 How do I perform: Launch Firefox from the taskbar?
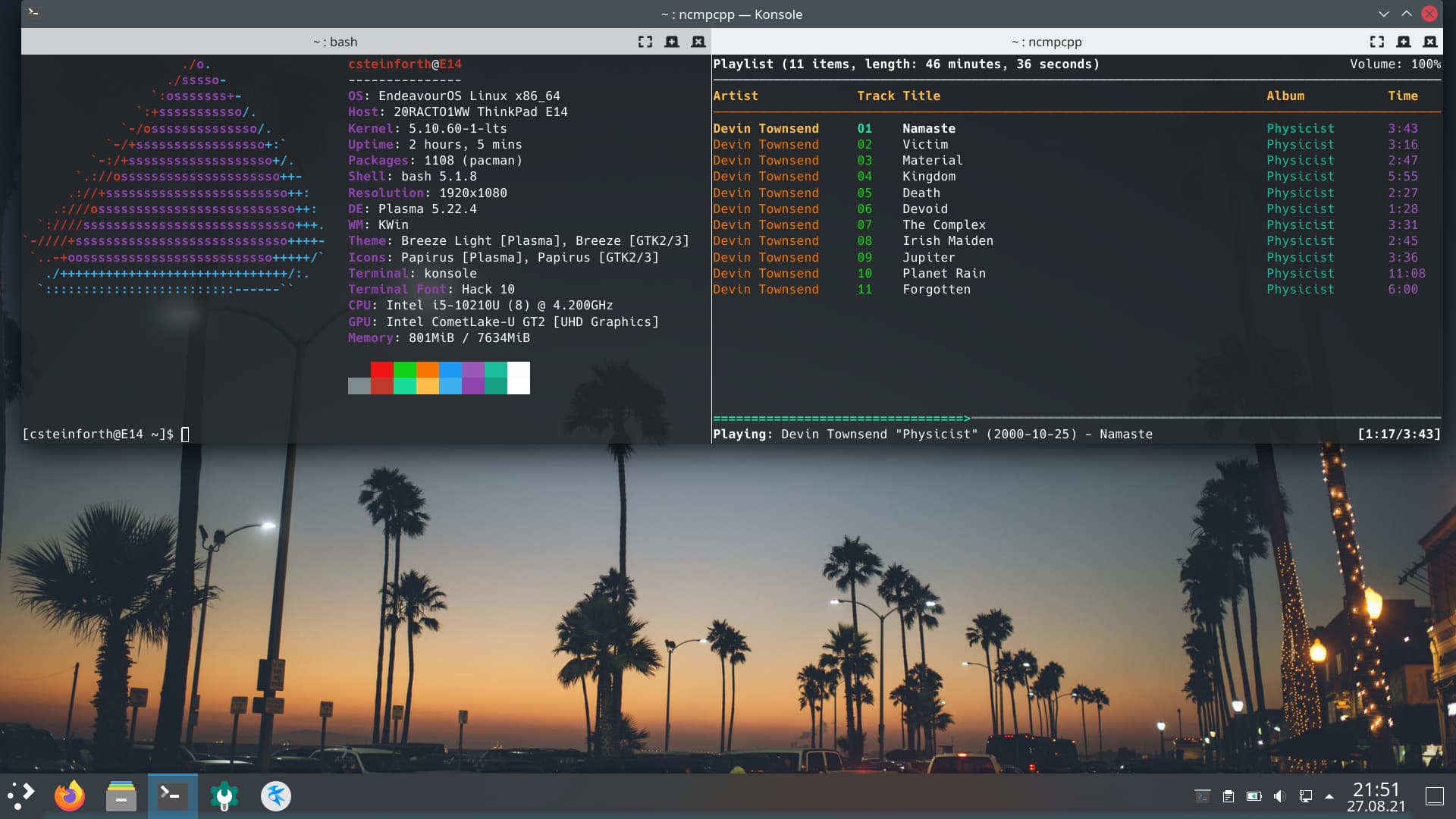[x=70, y=795]
